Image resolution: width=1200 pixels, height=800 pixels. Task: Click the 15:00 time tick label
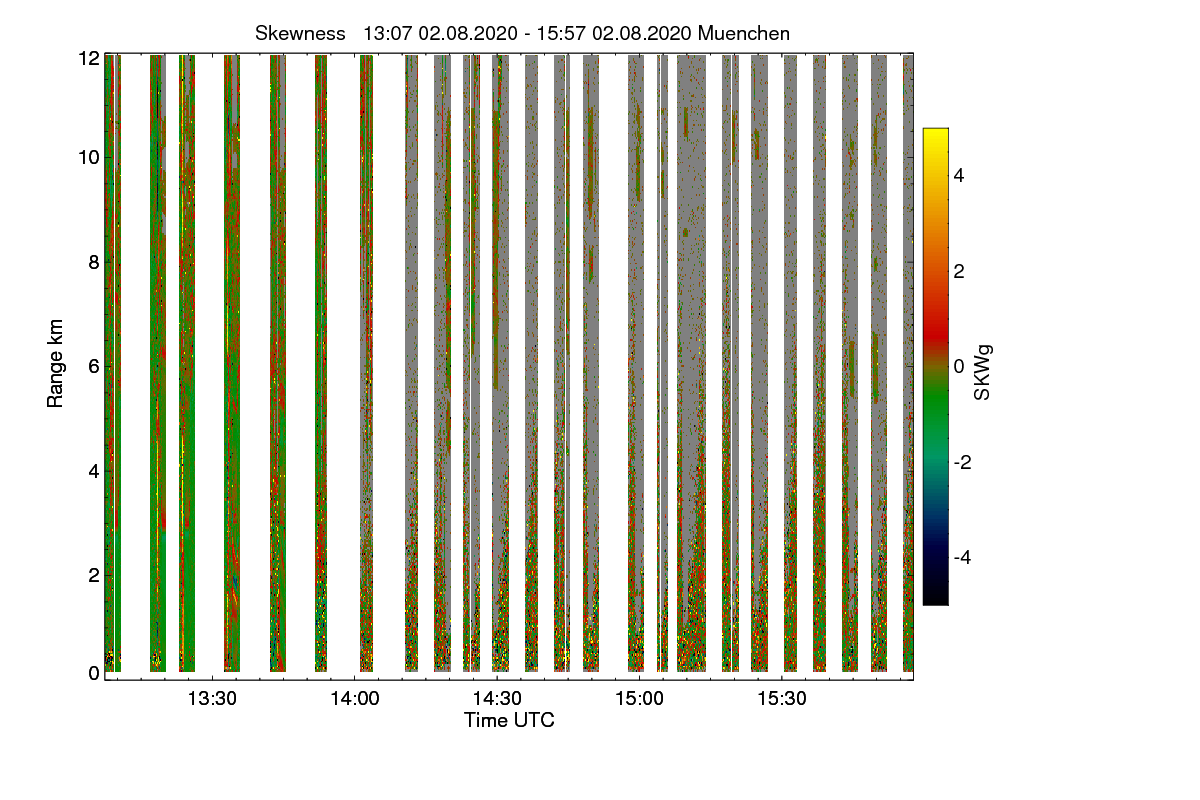click(640, 698)
